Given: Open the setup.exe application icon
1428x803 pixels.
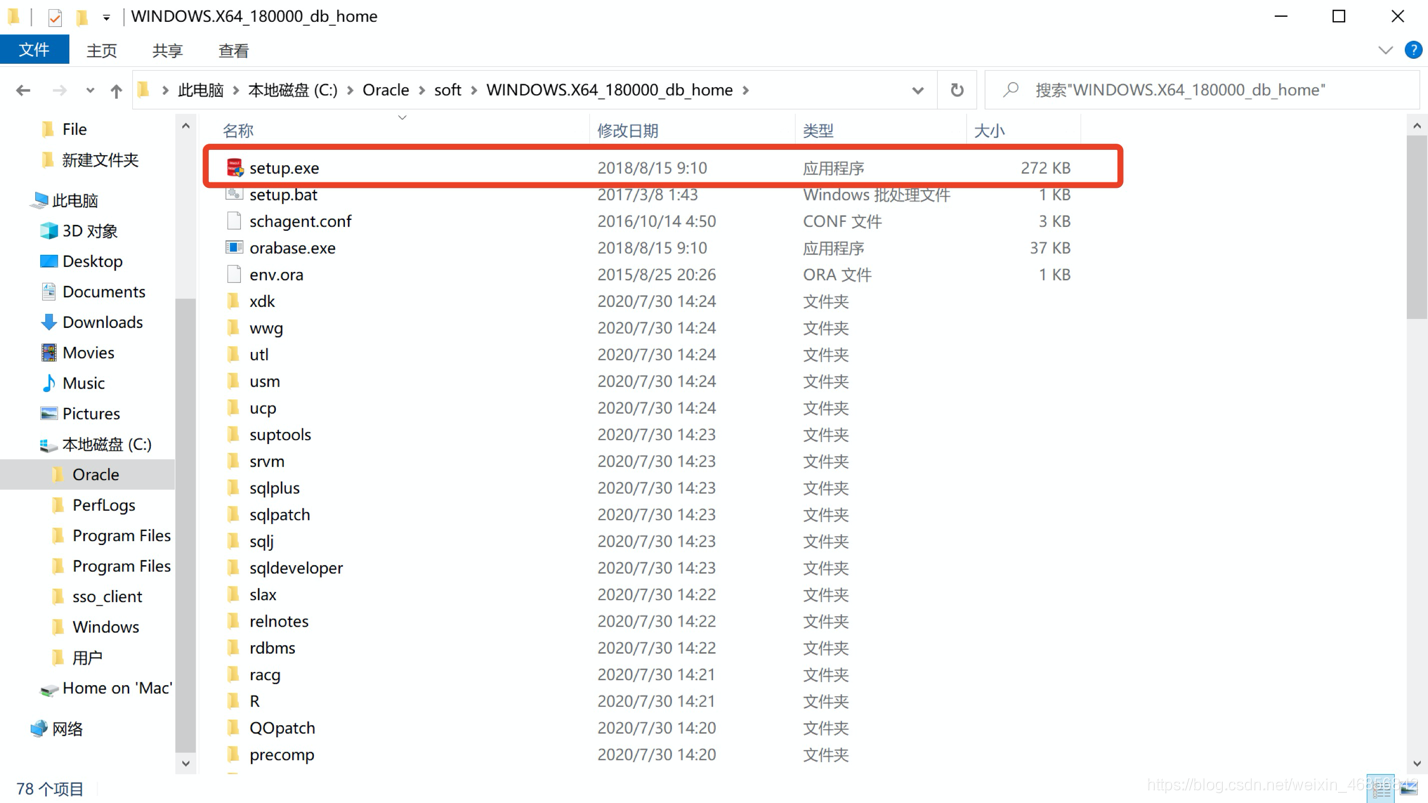Looking at the screenshot, I should pos(234,168).
